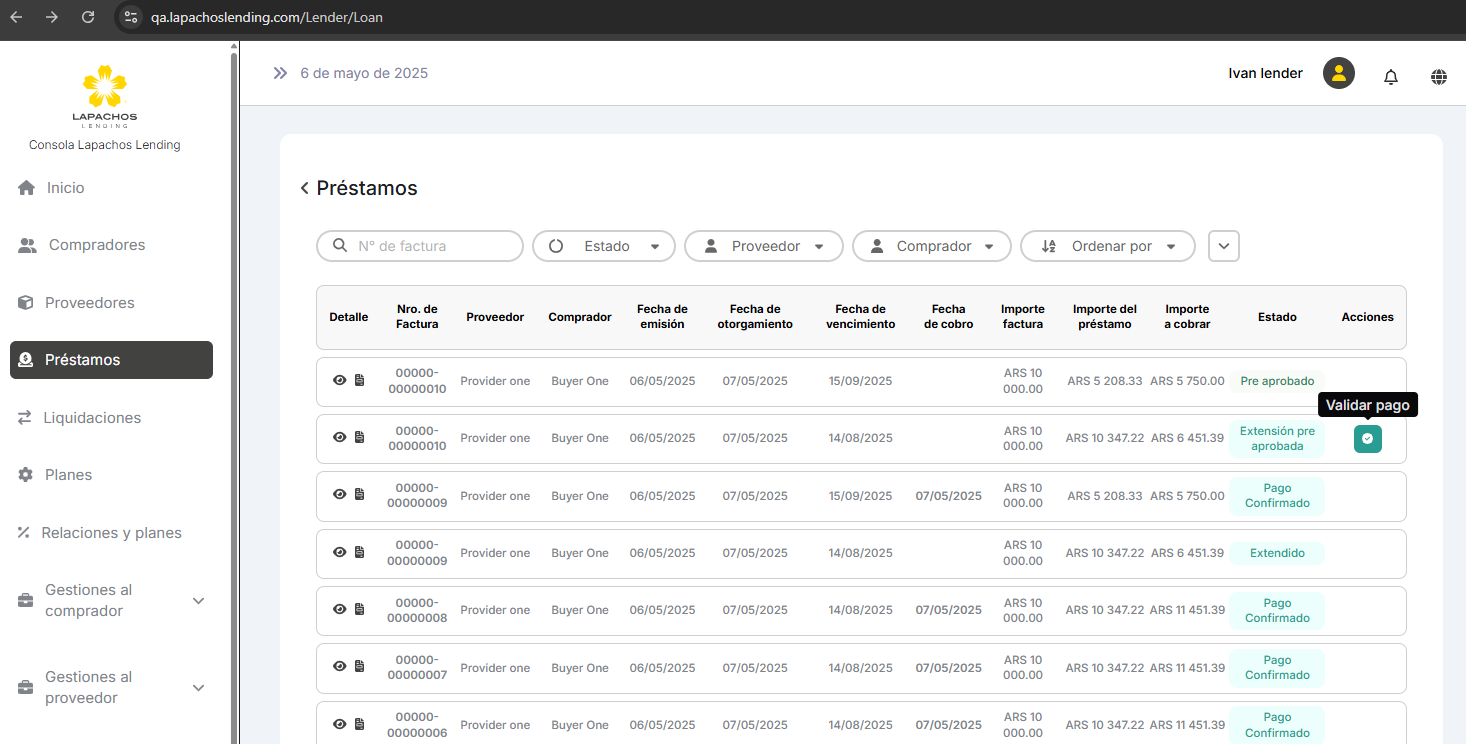Focus the Nº de factura search field
This screenshot has height=744, width=1466.
pyautogui.click(x=432, y=246)
